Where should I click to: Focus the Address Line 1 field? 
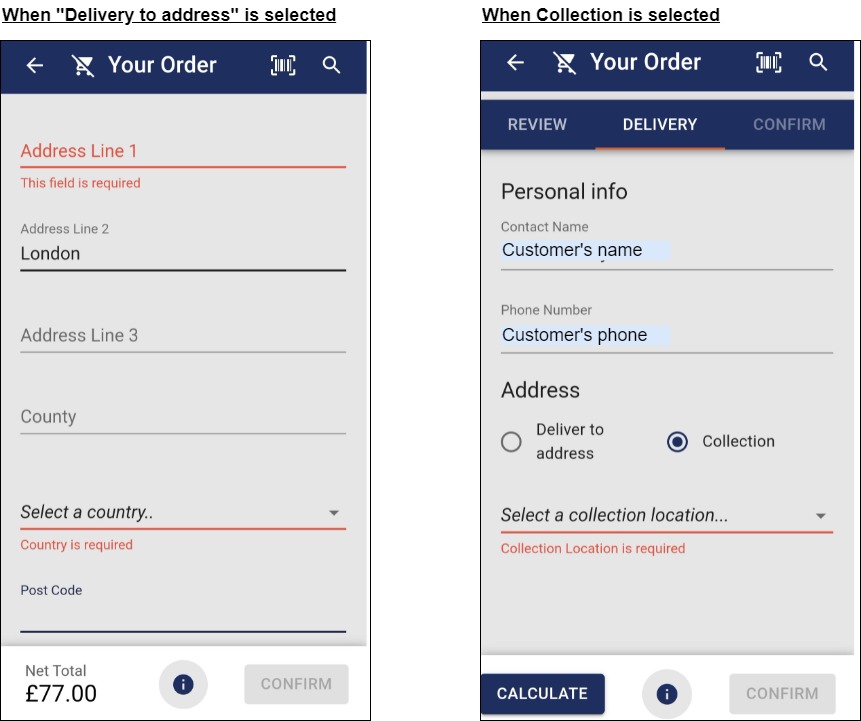[x=183, y=152]
